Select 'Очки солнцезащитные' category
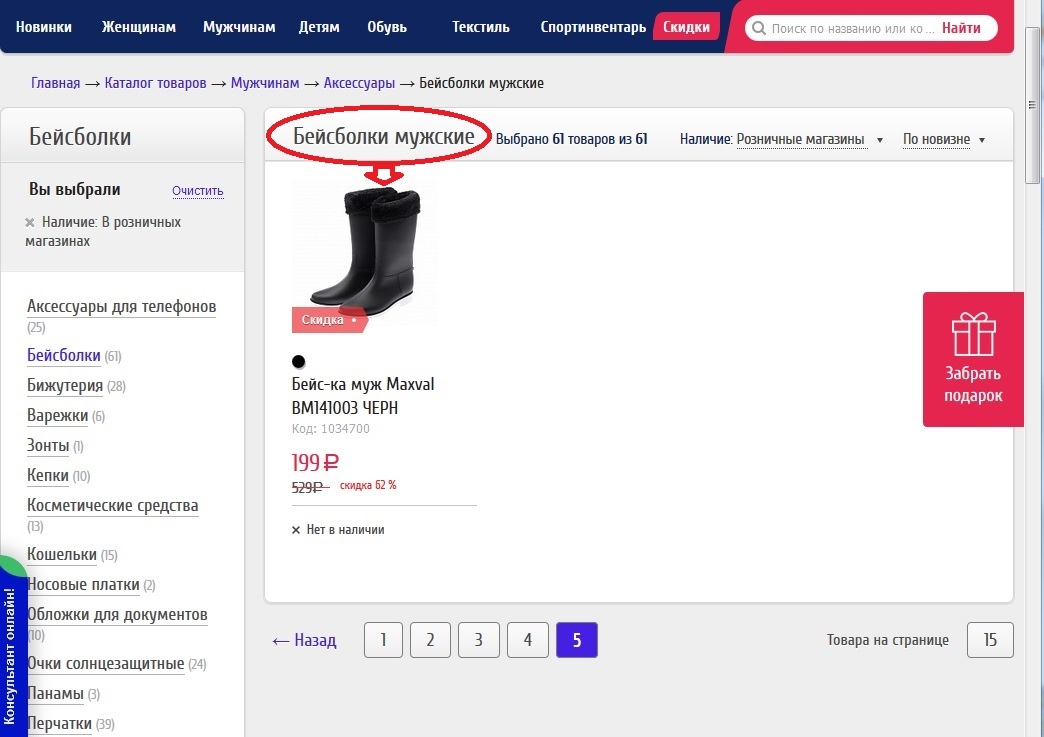This screenshot has width=1044, height=737. tap(105, 664)
